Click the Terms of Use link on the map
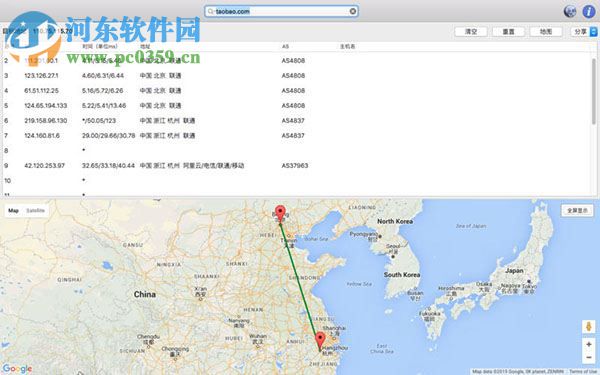 pyautogui.click(x=584, y=372)
